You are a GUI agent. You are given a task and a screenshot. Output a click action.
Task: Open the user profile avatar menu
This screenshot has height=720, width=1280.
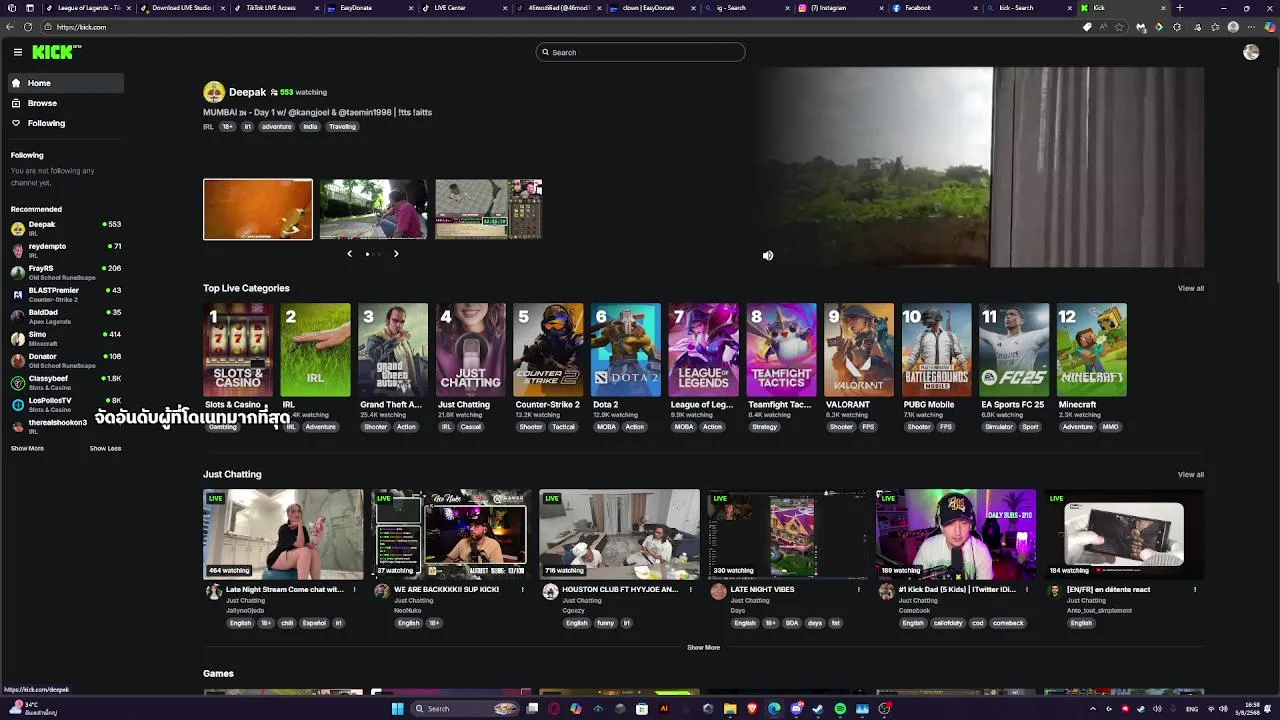[1251, 52]
